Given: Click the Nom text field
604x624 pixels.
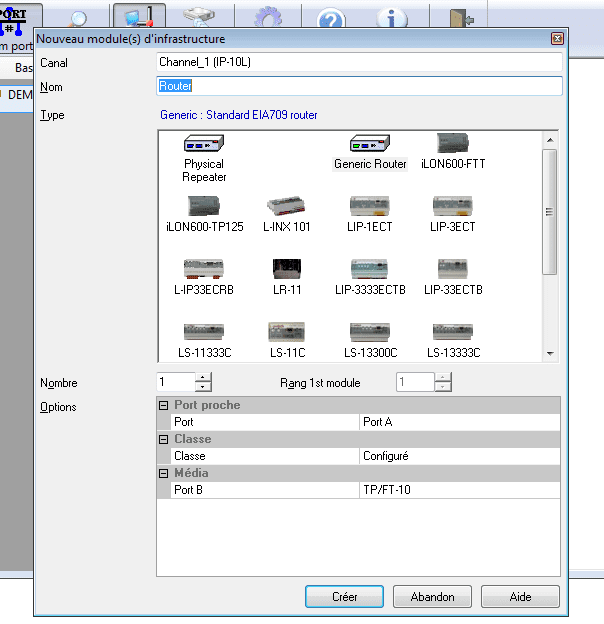Looking at the screenshot, I should pos(359,87).
